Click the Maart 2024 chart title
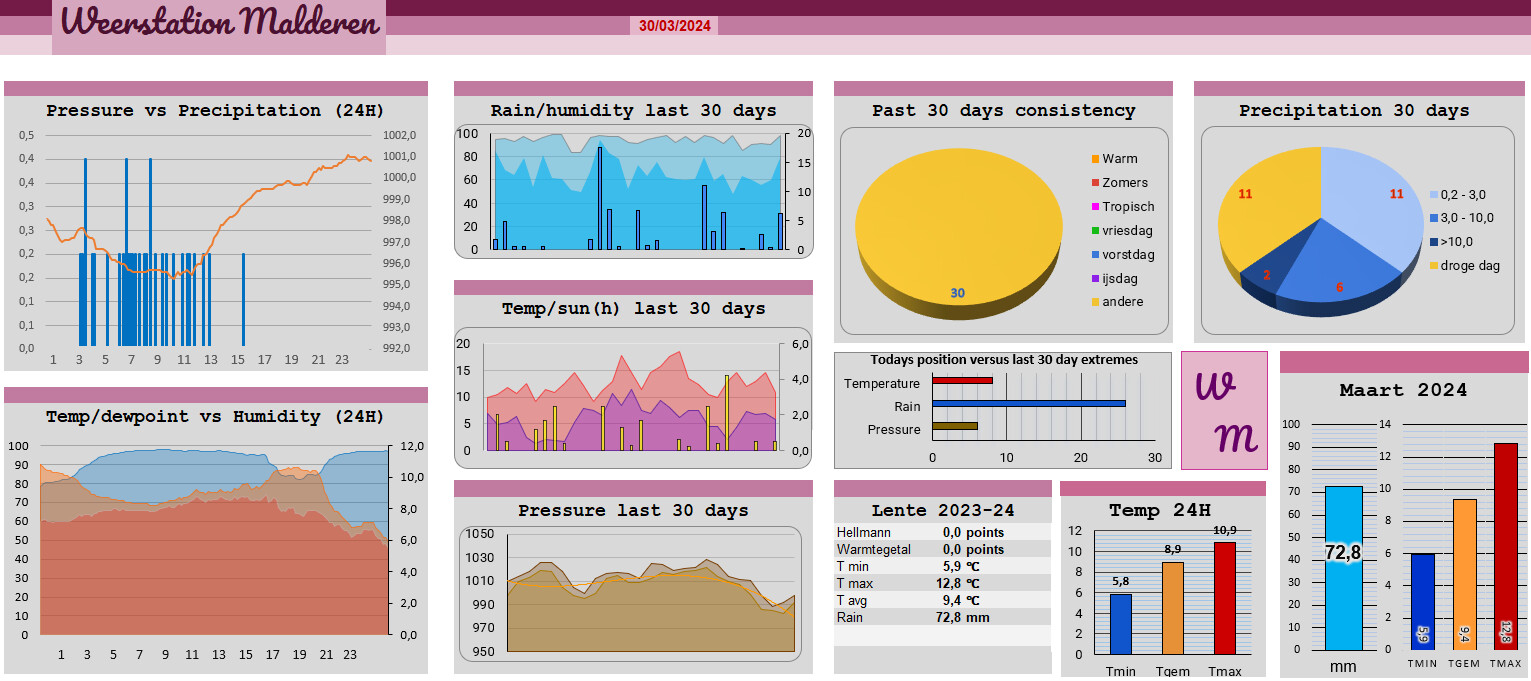Viewport: 1531px width, 681px height. [x=1403, y=390]
